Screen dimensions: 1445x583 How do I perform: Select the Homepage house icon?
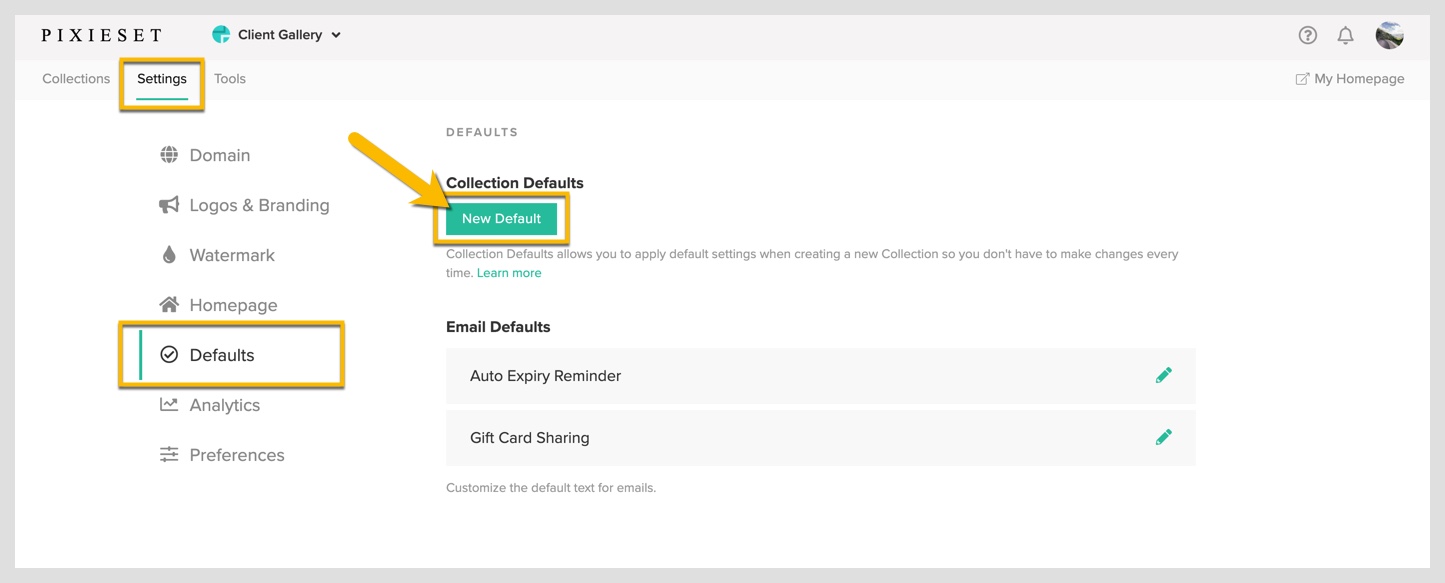coord(169,304)
